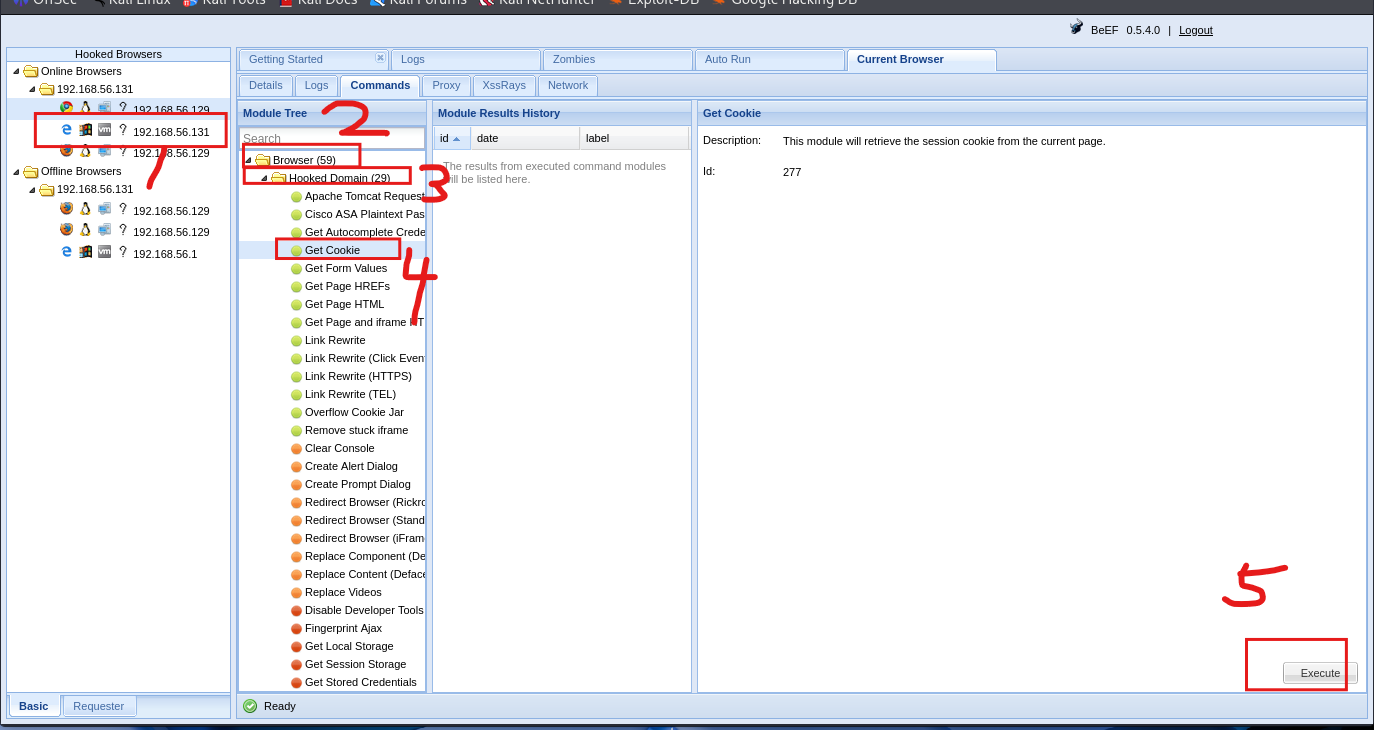Viewport: 1374px width, 730px height.
Task: Select the Get Page HTML module
Action: pyautogui.click(x=344, y=304)
